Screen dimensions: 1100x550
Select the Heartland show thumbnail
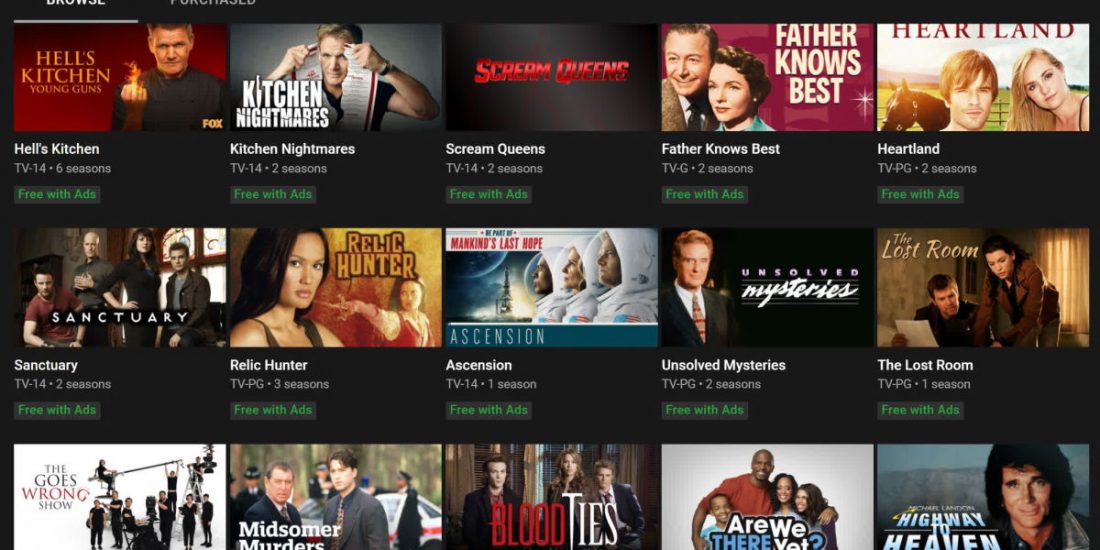983,77
